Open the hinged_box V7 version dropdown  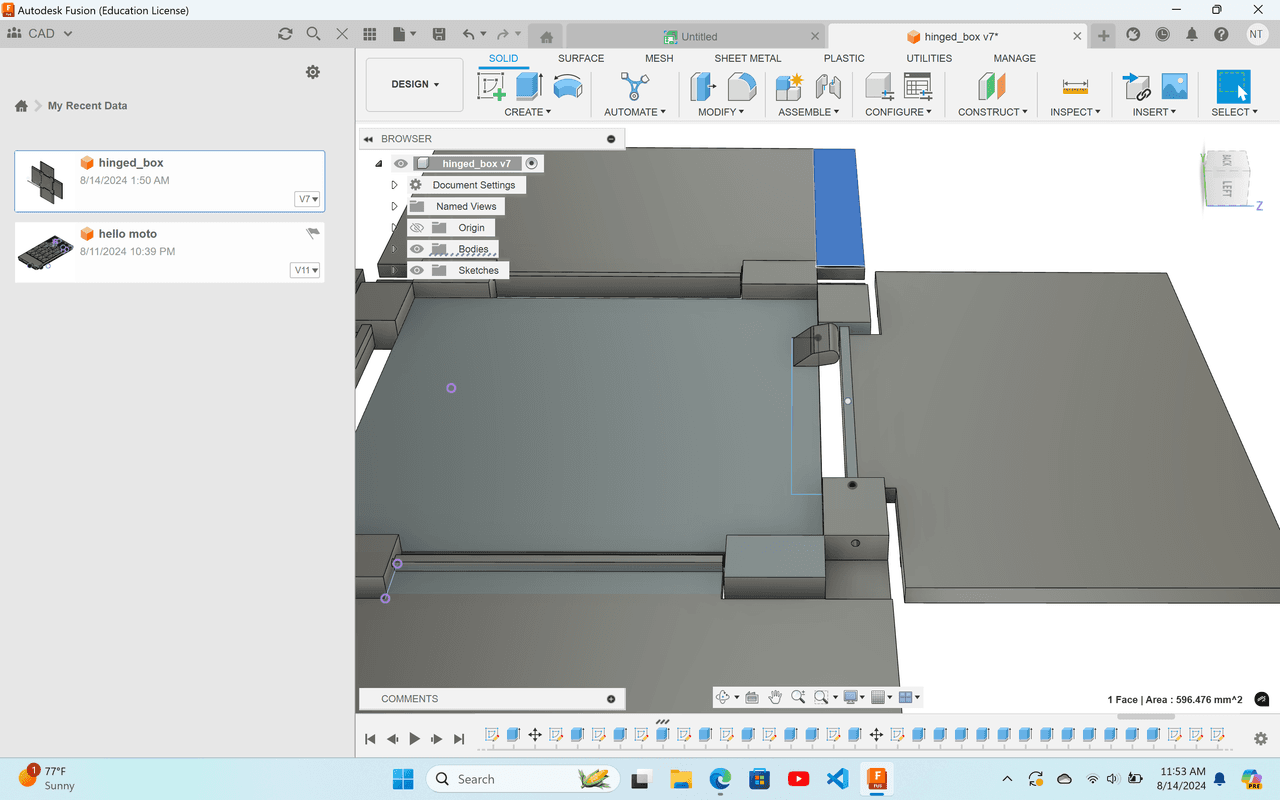307,199
